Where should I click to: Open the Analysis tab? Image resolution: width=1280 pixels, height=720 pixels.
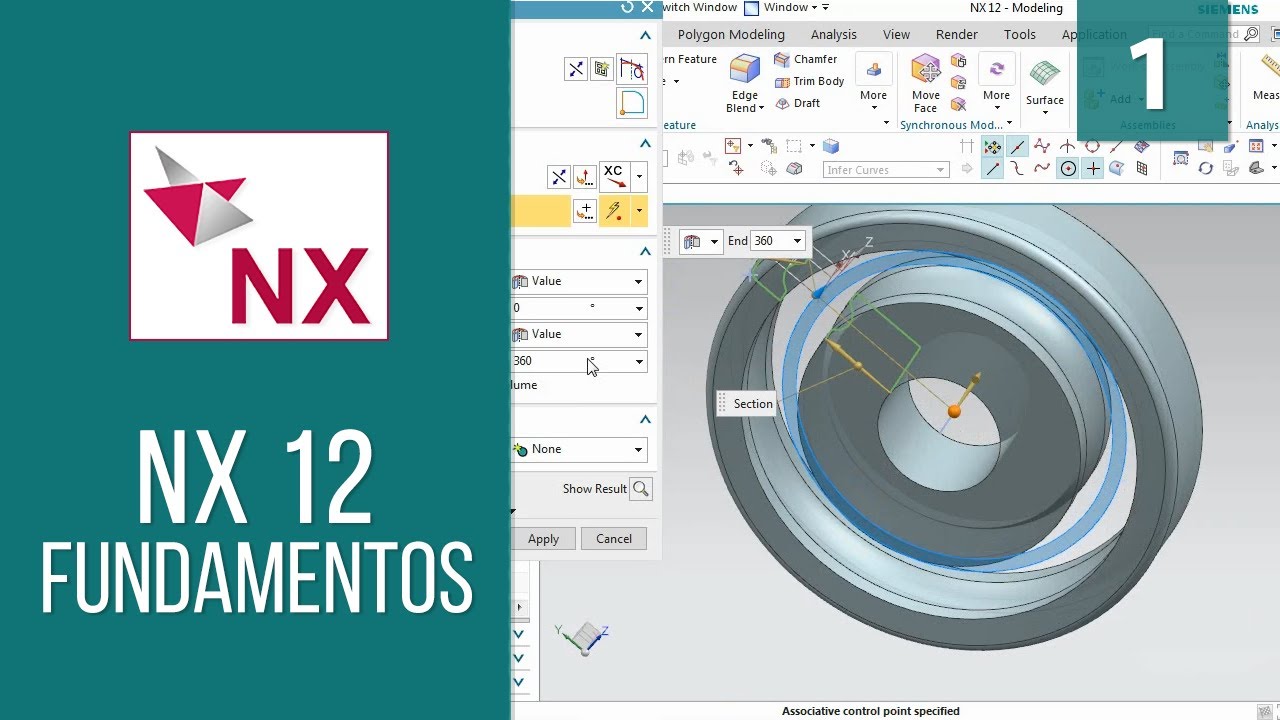(x=834, y=34)
